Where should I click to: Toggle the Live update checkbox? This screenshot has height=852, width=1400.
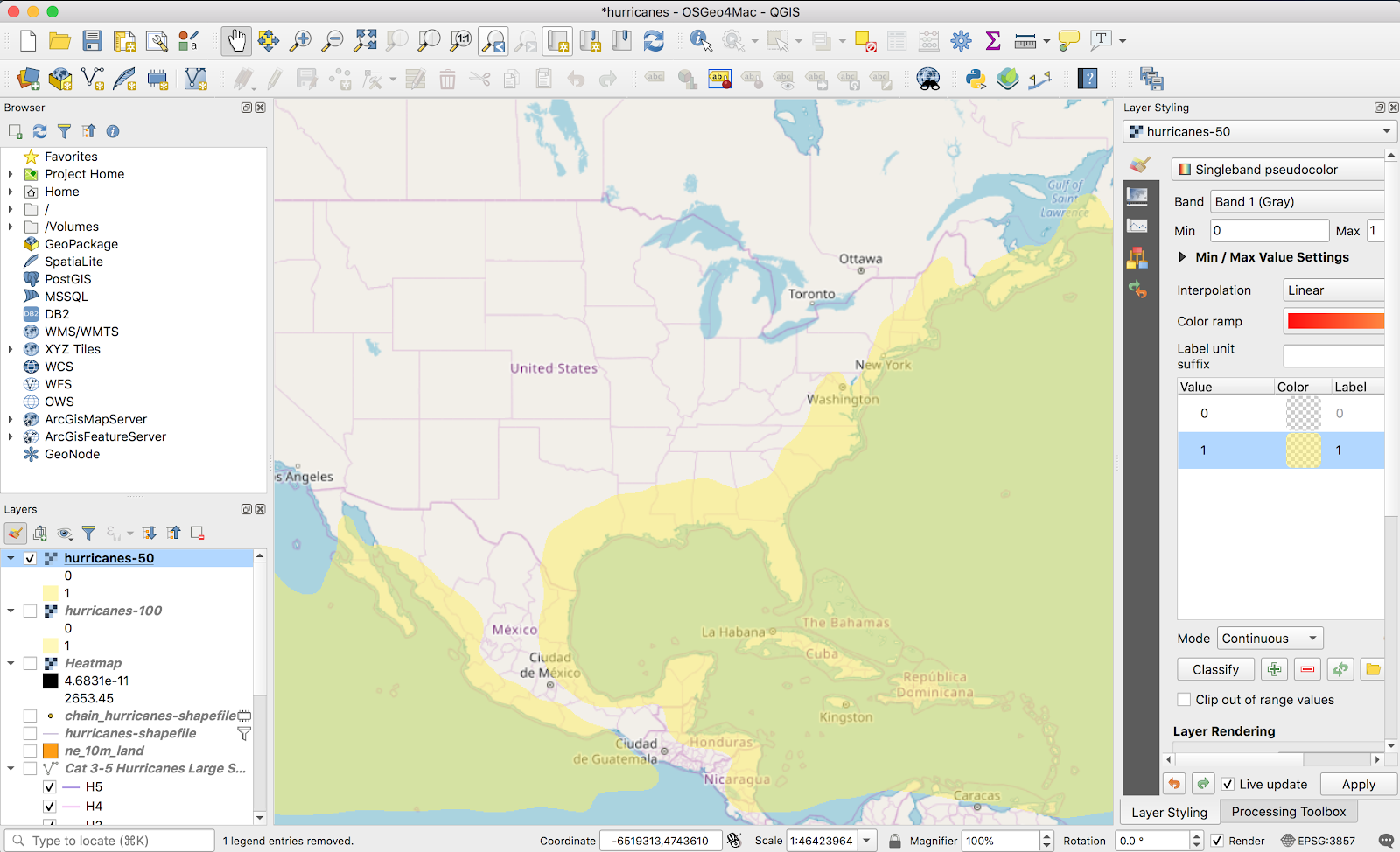1228,784
